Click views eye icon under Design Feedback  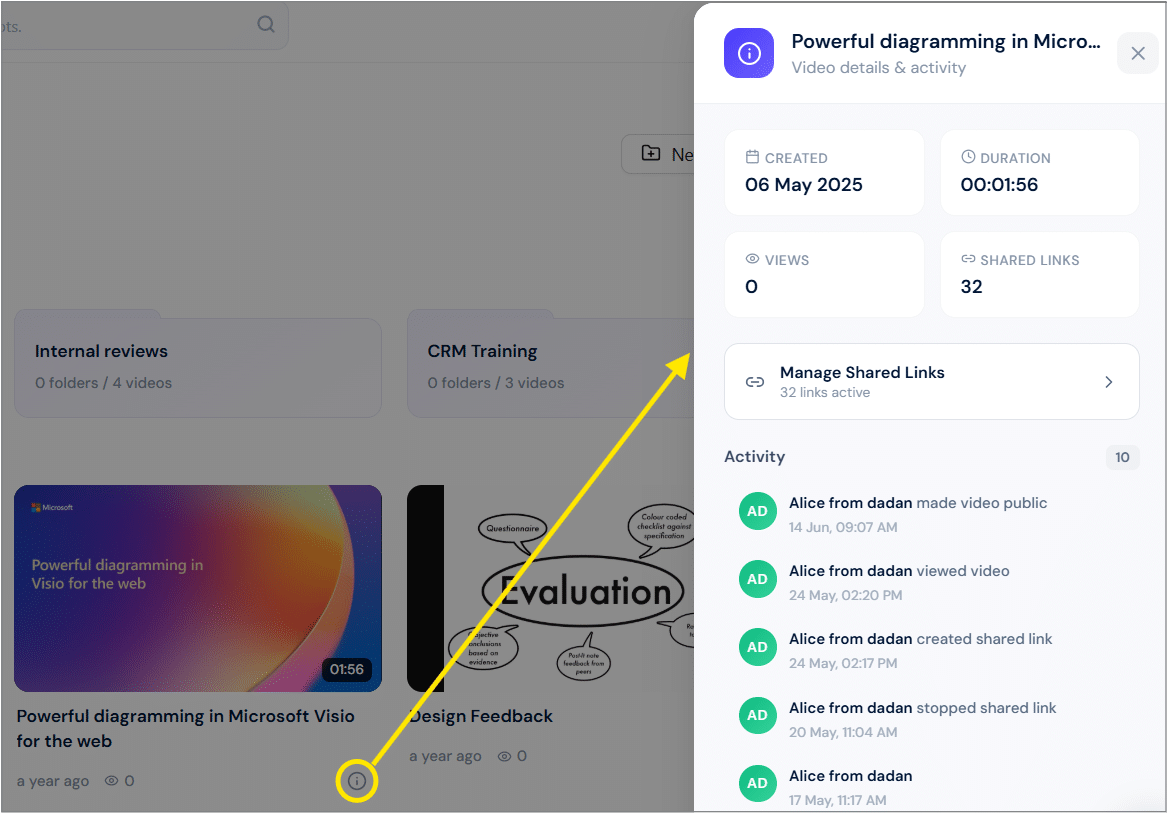[504, 756]
